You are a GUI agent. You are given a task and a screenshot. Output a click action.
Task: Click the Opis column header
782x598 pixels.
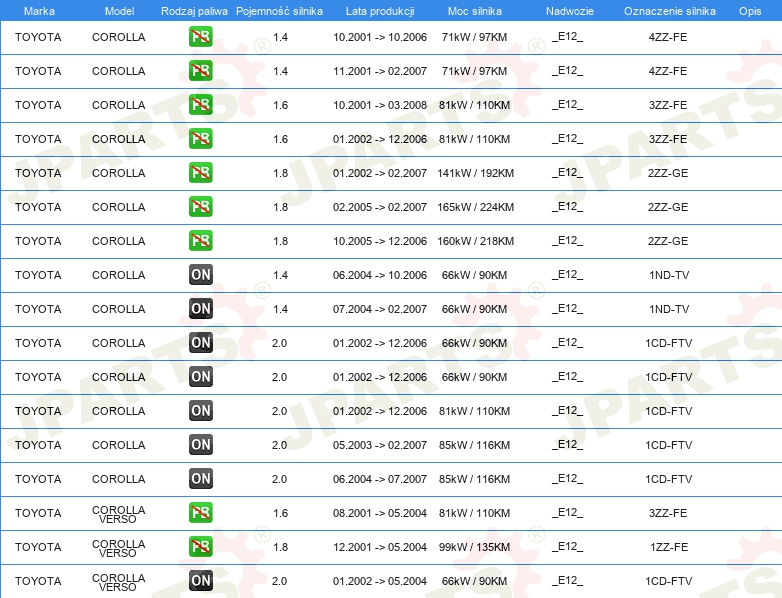(750, 11)
